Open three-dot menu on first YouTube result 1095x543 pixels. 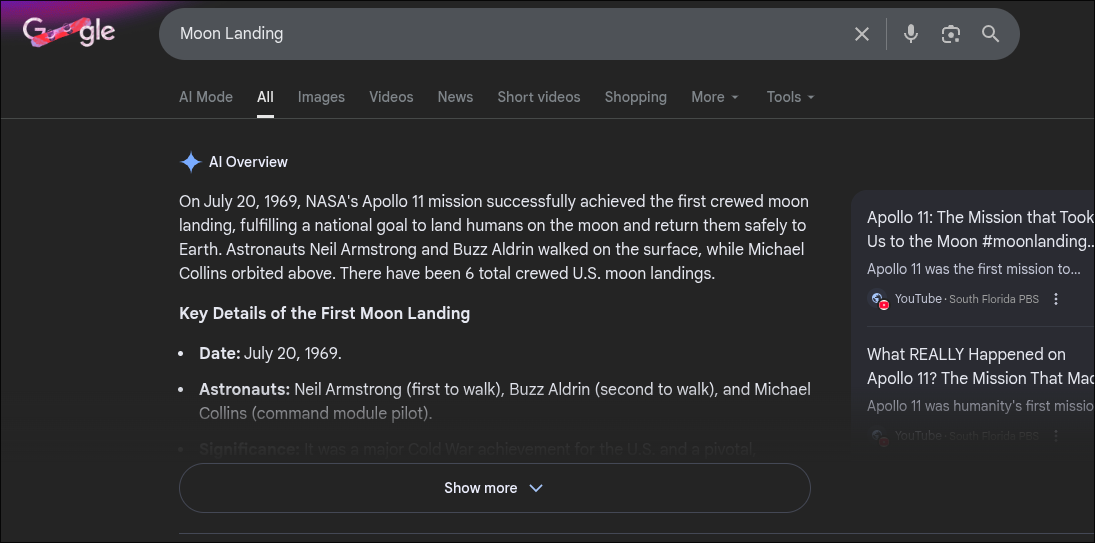click(x=1056, y=299)
